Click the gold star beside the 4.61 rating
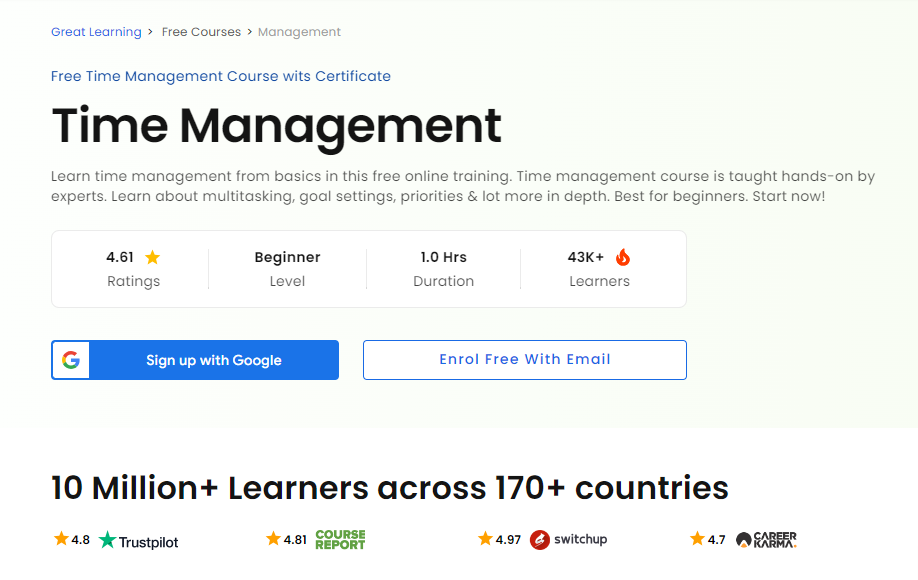Viewport: 918px width, 580px height. 152,257
